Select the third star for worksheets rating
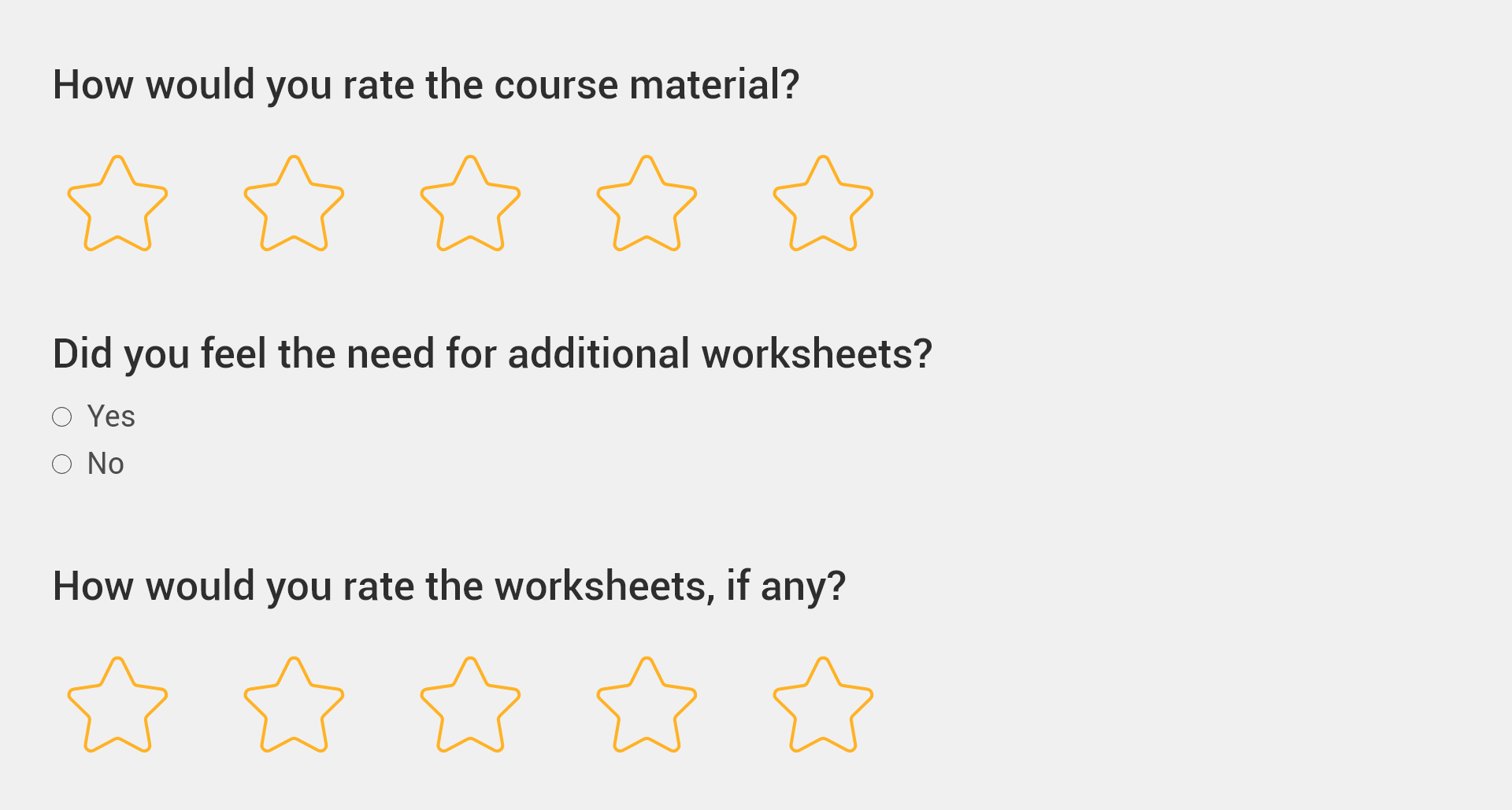The image size is (1512, 810). tap(470, 705)
